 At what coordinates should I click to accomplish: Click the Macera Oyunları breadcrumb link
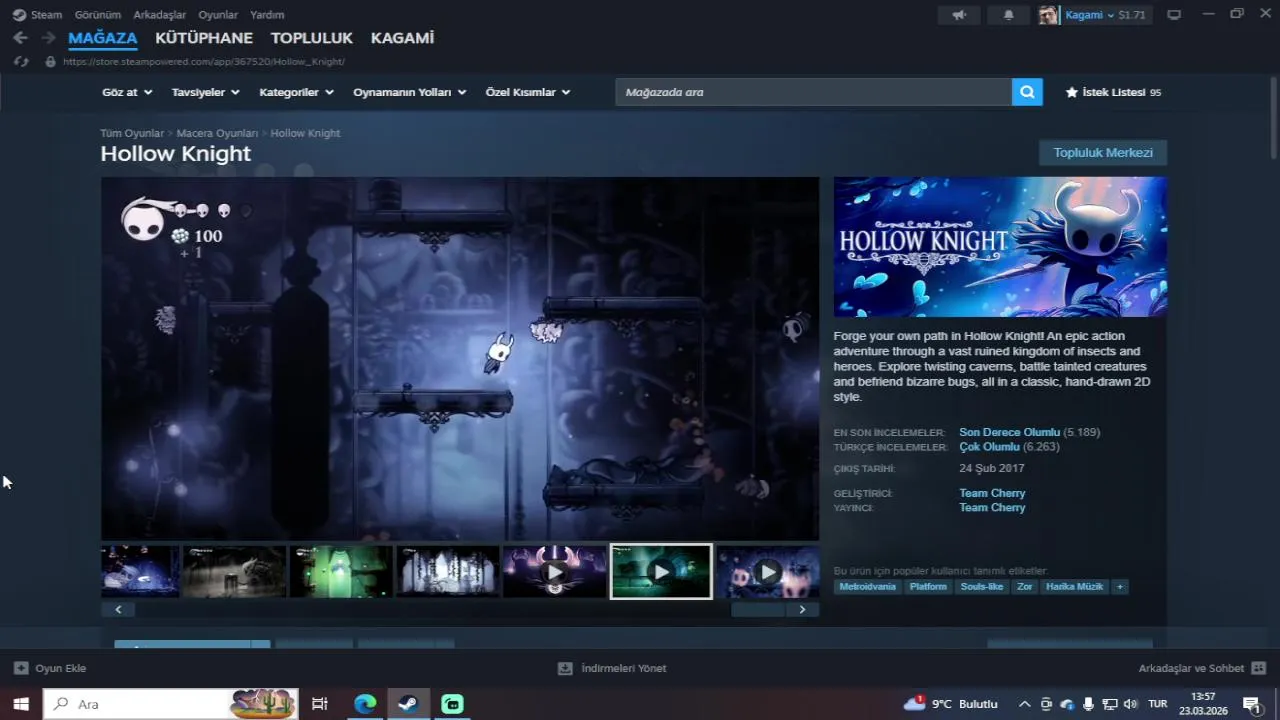click(217, 133)
